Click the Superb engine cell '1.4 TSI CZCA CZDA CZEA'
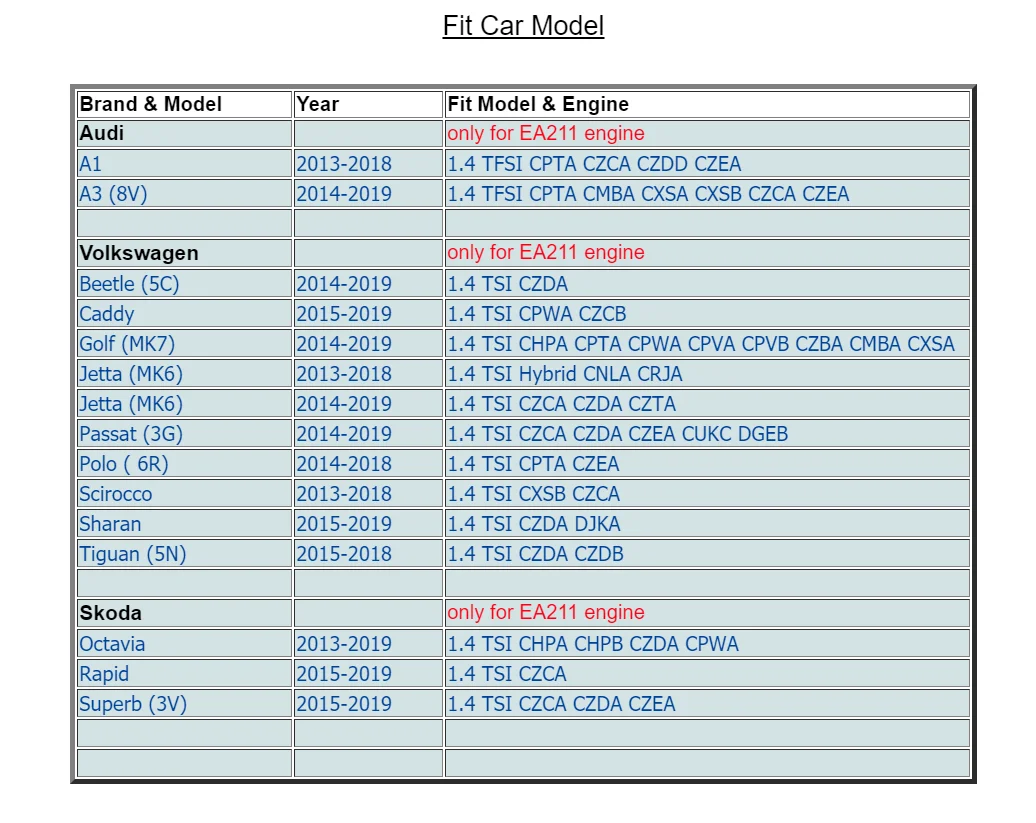The height and width of the screenshot is (823, 1036). click(x=707, y=703)
